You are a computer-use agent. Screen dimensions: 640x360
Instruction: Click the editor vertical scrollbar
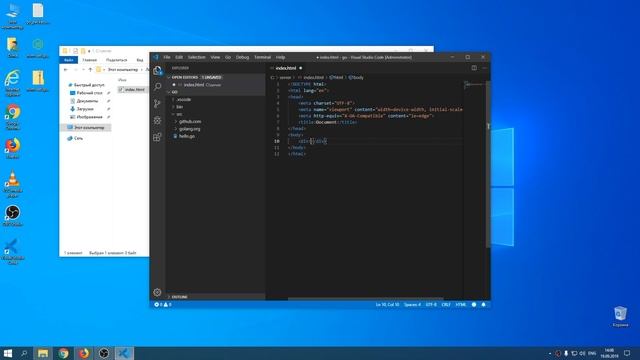(x=488, y=163)
